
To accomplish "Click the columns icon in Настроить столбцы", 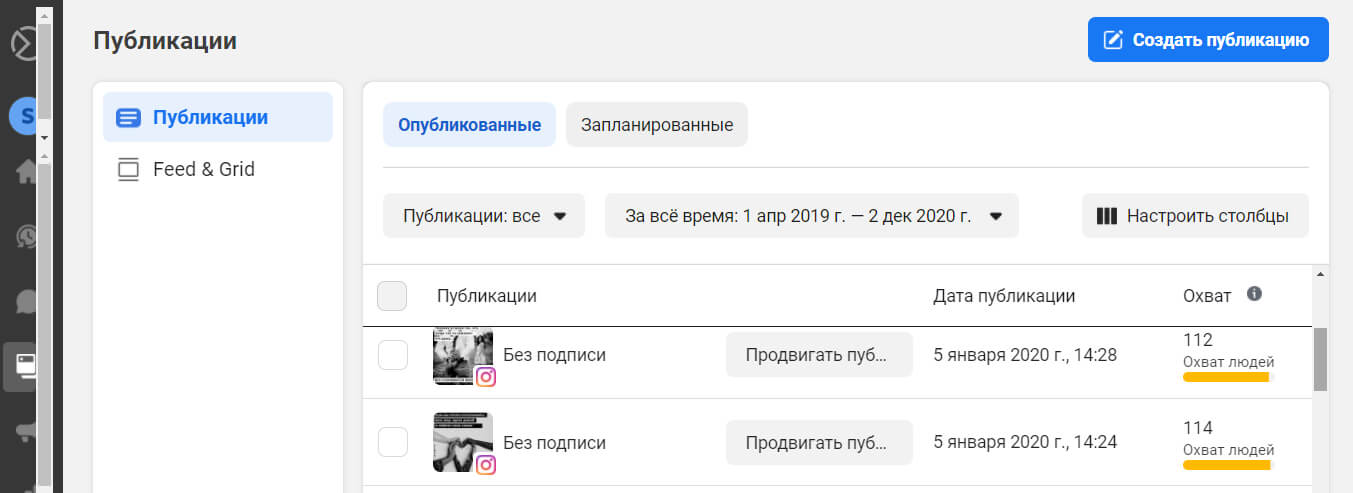I will 1106,216.
